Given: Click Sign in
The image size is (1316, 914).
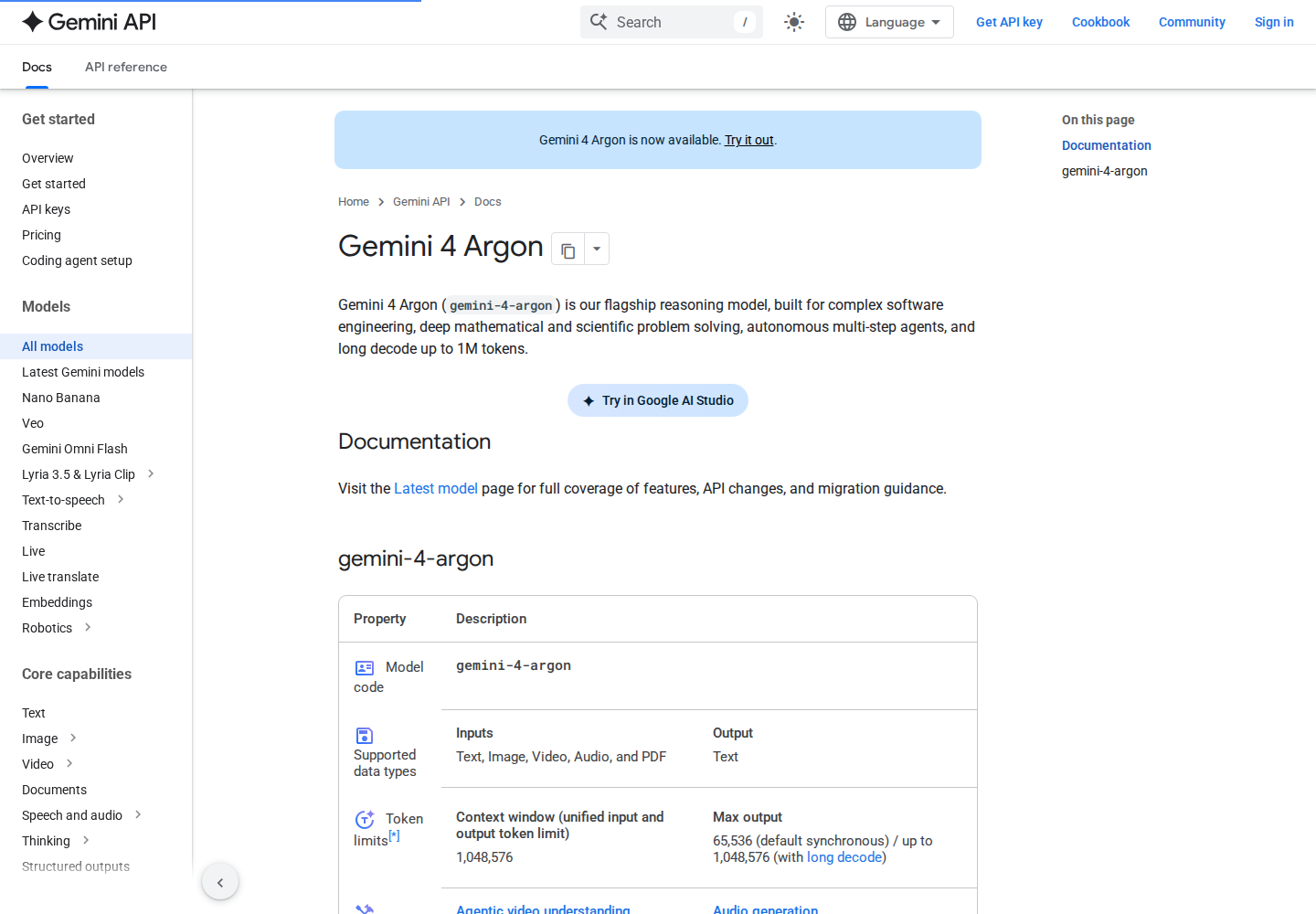Looking at the screenshot, I should coord(1274,22).
